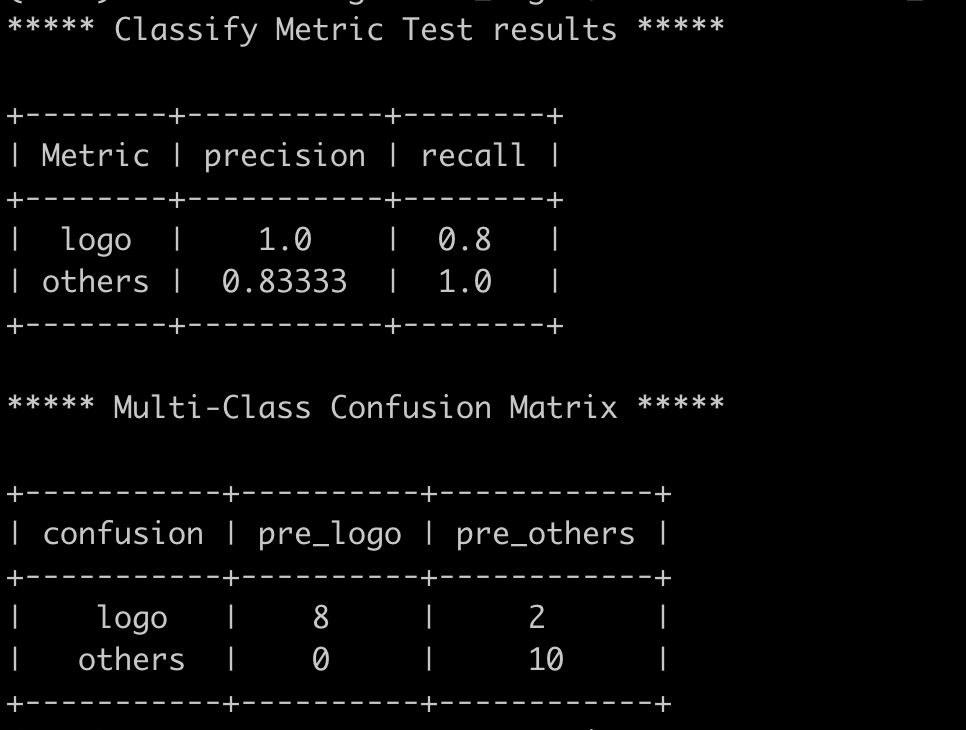Viewport: 966px width, 730px height.
Task: Click the pre_logo column header
Action: click(x=329, y=534)
